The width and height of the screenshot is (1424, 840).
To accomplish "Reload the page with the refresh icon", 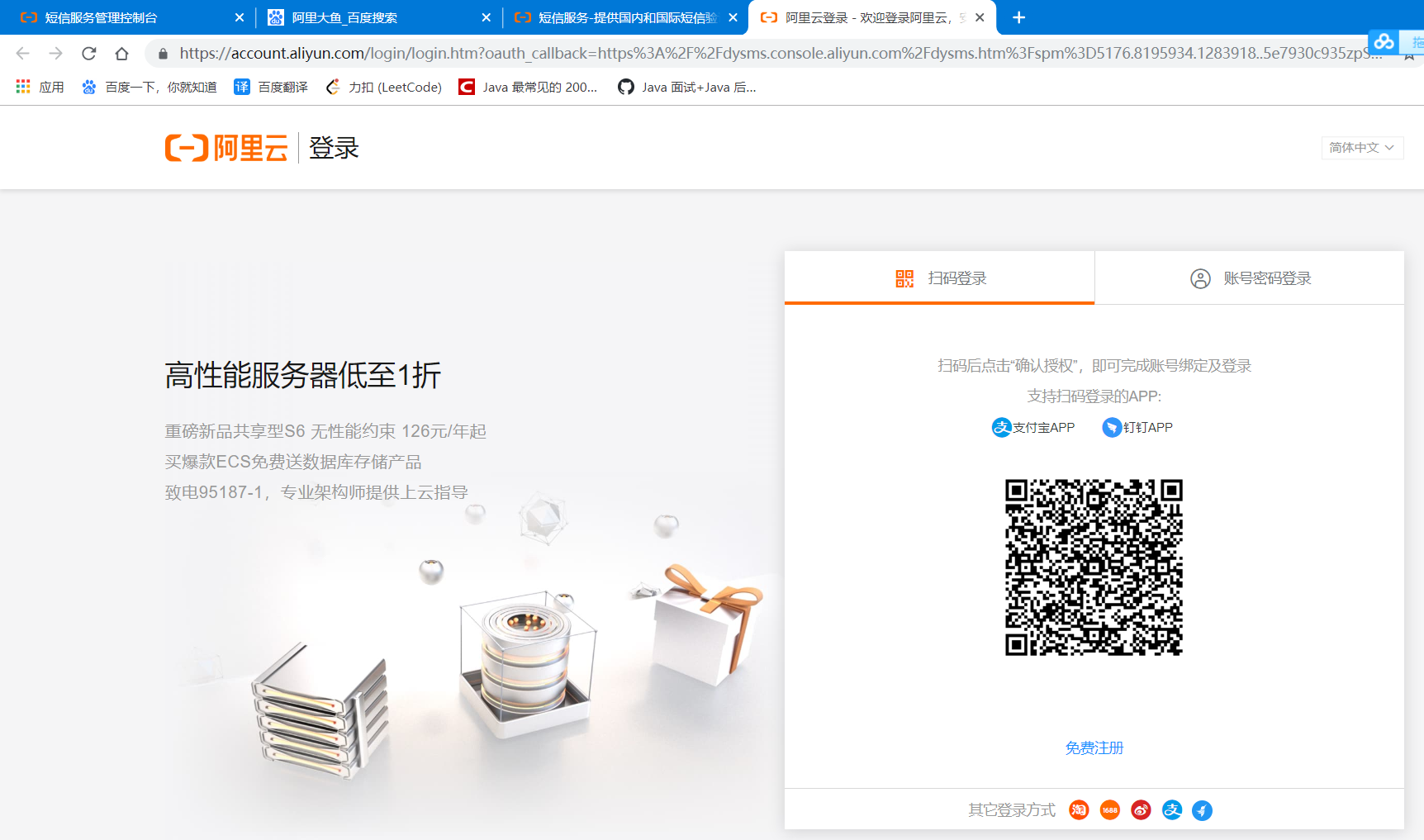I will click(89, 54).
